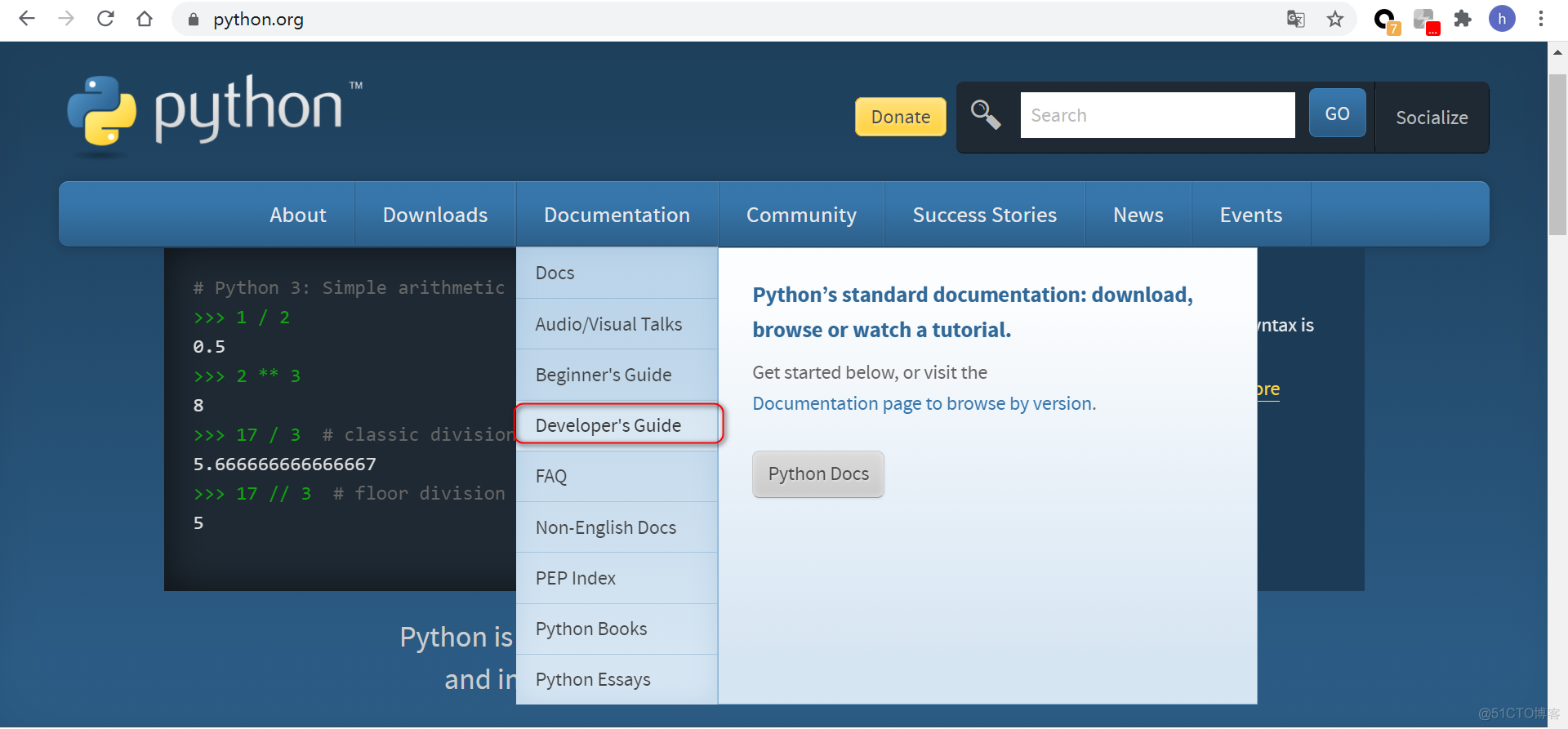Screen dimensions: 1568x729
Task: Open the profile avatar 'h'
Action: pos(1502,19)
